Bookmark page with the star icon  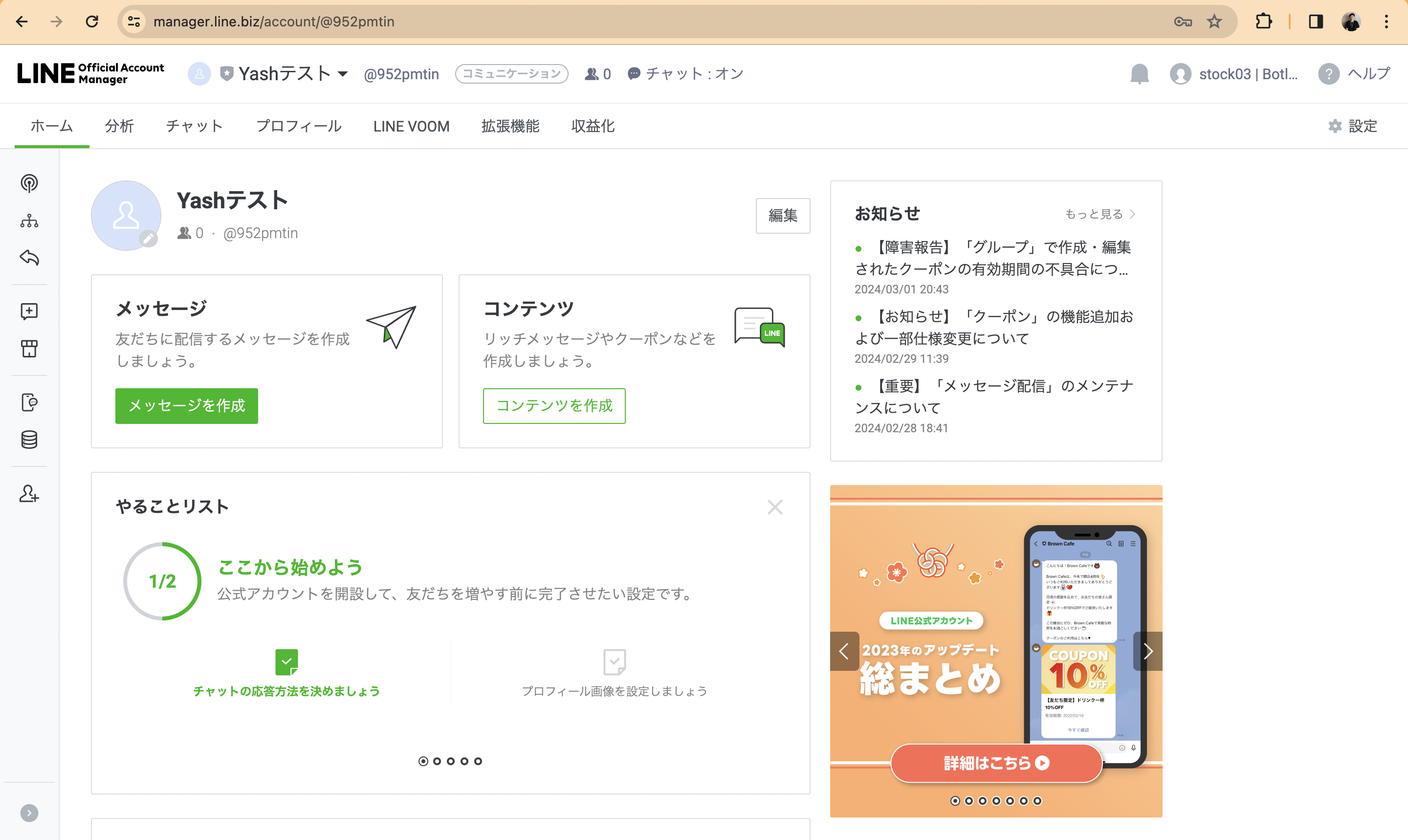pos(1214,22)
